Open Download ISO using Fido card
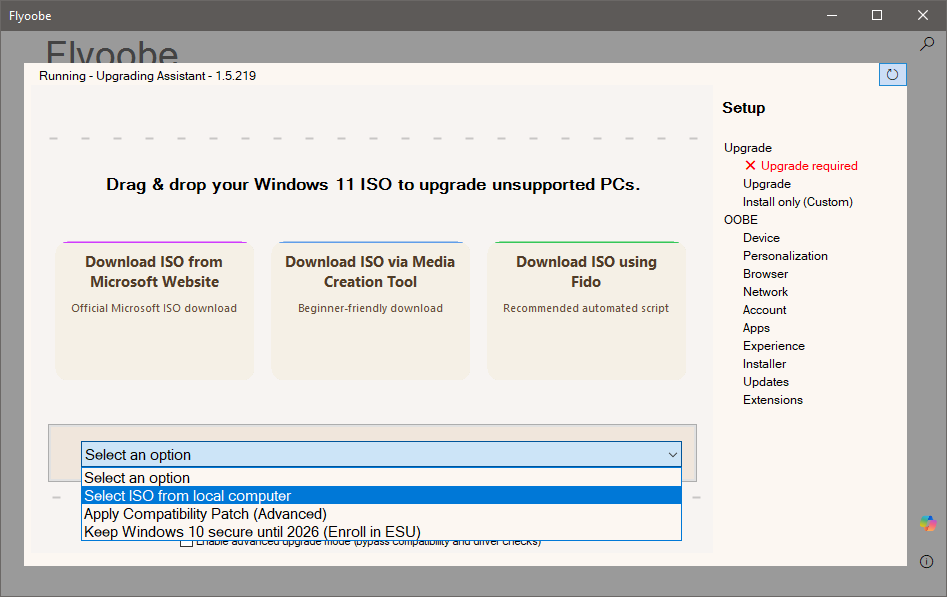947x597 pixels. click(586, 311)
